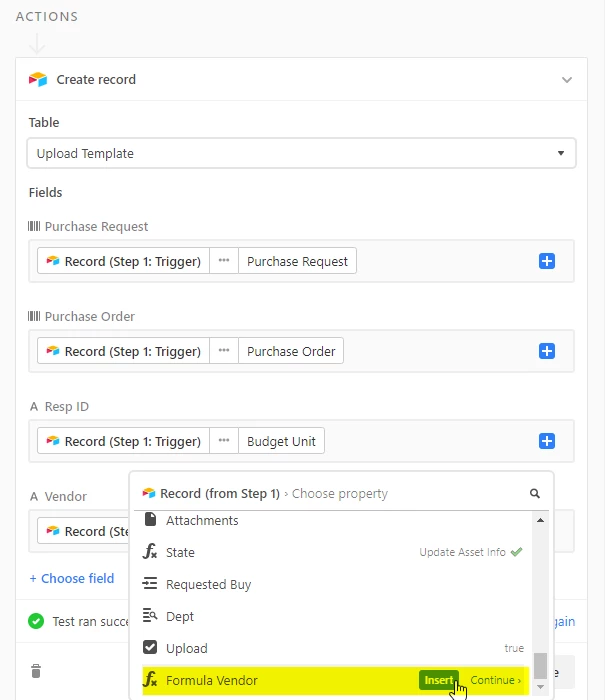Select Record (Step 1: Trigger) in Purchase Request
Screen dimensions: 605x700
click(x=124, y=261)
